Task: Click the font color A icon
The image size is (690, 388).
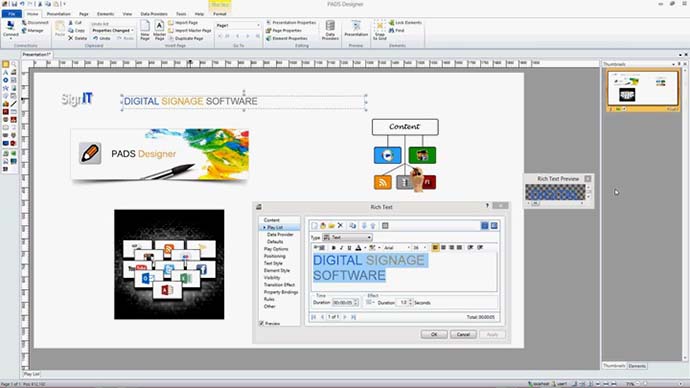Action: point(358,248)
